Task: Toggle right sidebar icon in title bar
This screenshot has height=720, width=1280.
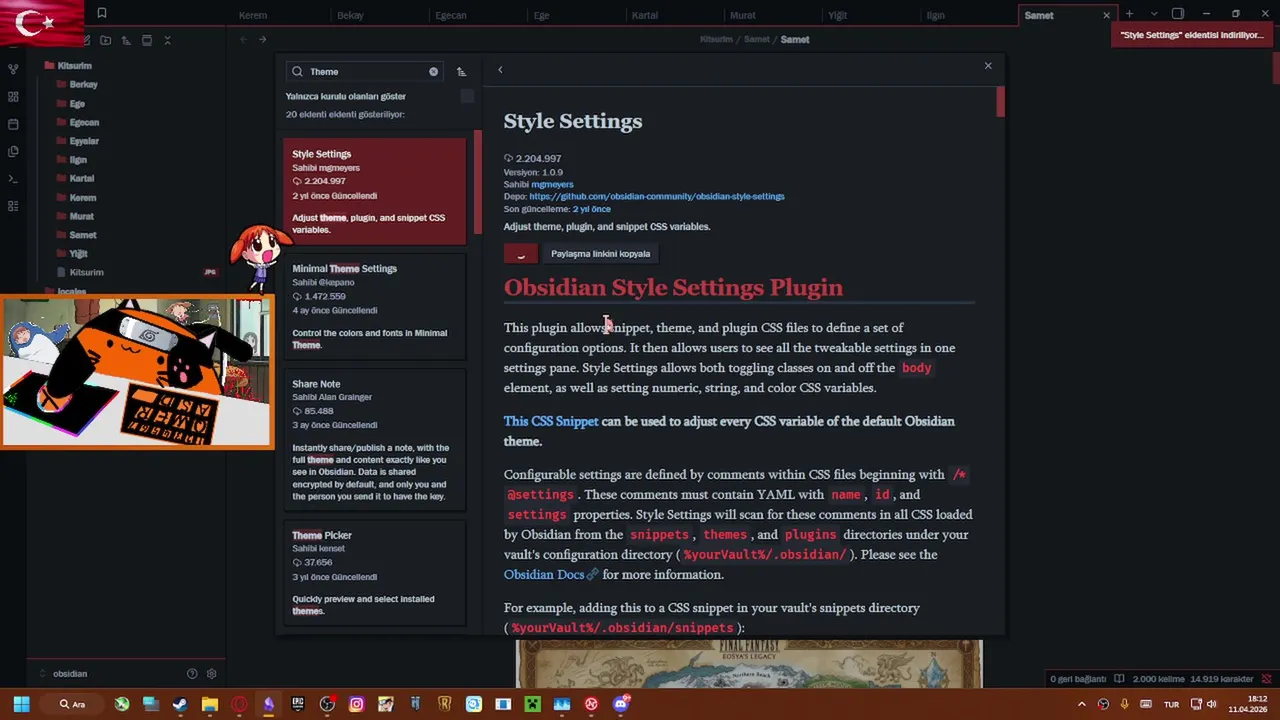Action: pos(1177,14)
